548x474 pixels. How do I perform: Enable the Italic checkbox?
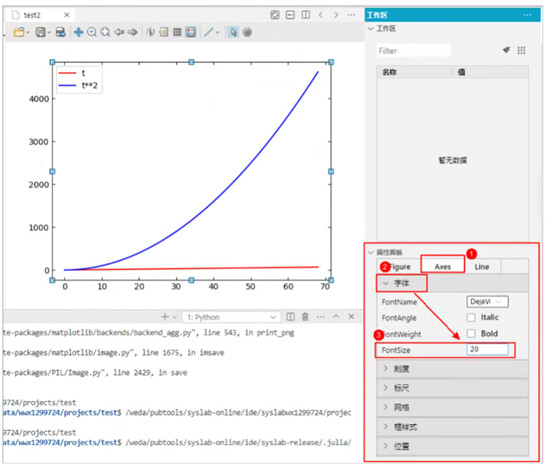pyautogui.click(x=471, y=317)
